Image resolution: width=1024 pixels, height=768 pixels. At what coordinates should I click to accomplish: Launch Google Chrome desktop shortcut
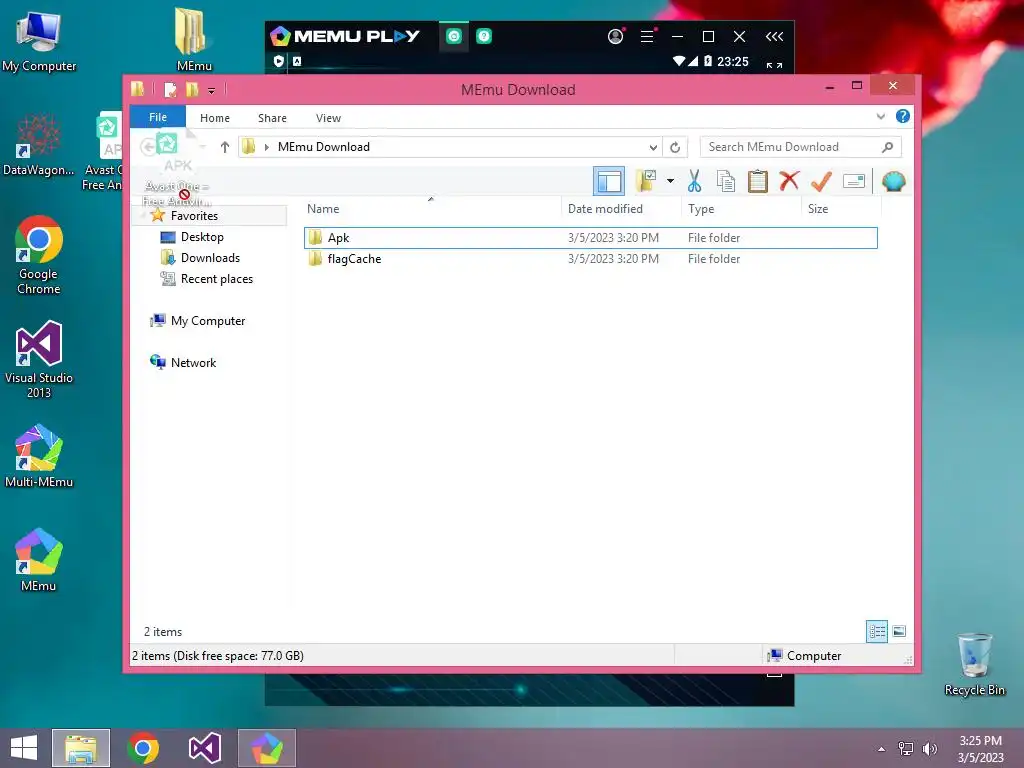[x=39, y=255]
